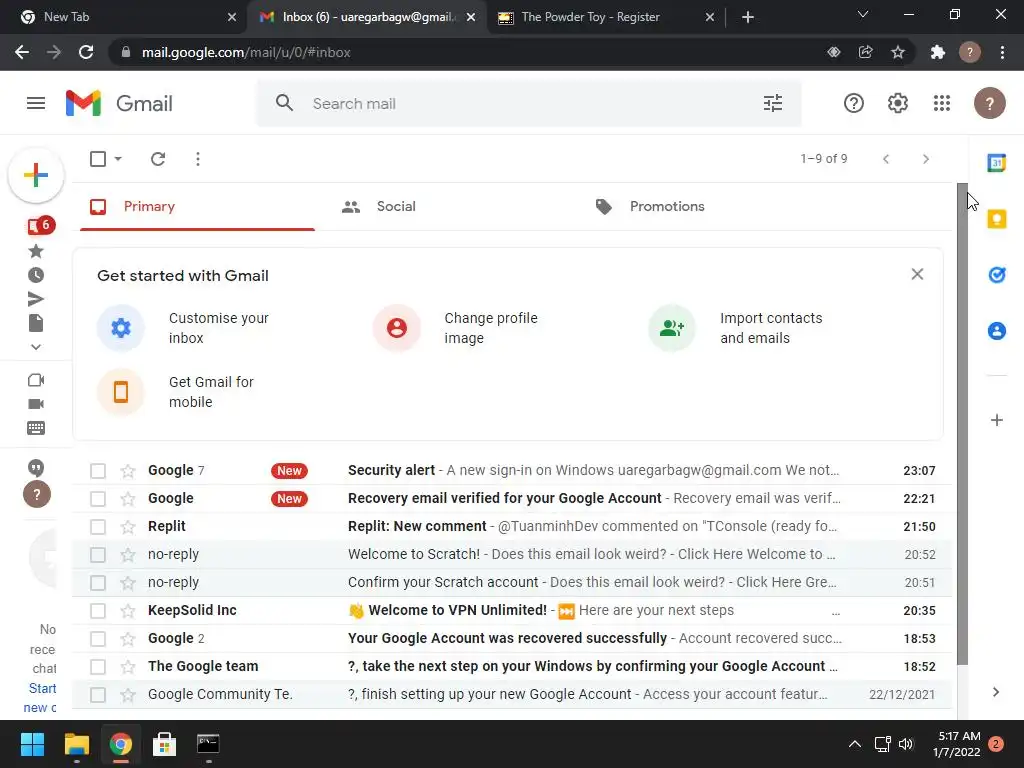Tick the Replit email checkbox
1024x768 pixels.
(x=98, y=527)
